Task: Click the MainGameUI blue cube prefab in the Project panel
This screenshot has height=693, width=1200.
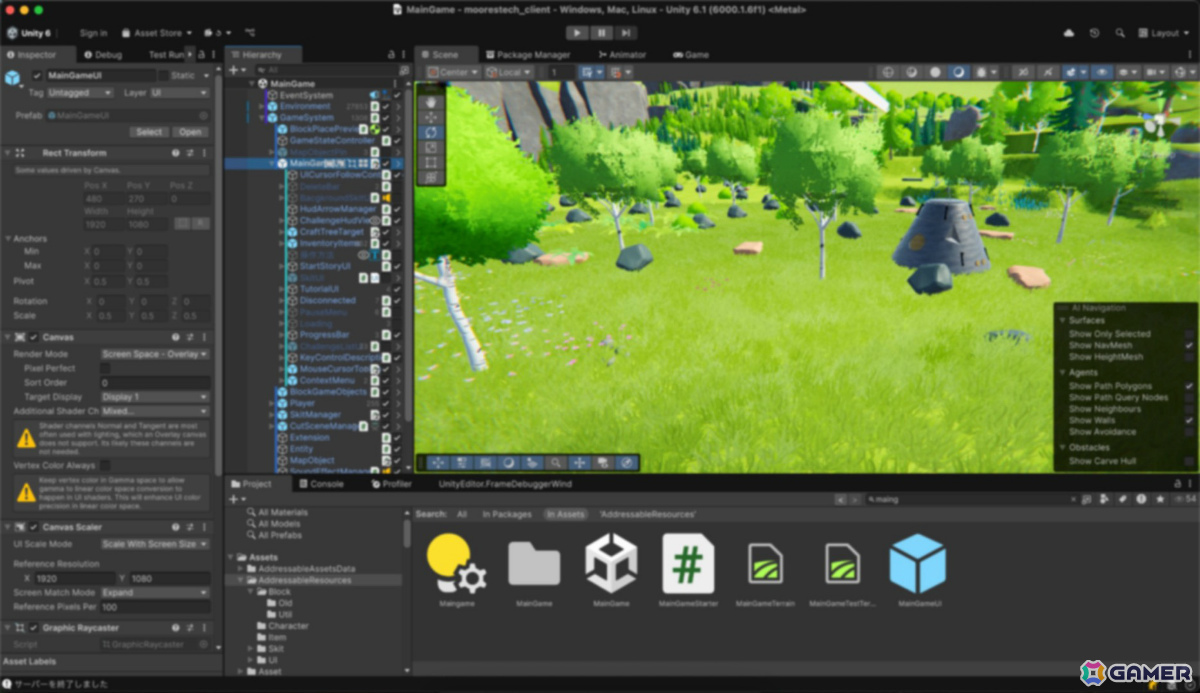Action: coord(916,565)
